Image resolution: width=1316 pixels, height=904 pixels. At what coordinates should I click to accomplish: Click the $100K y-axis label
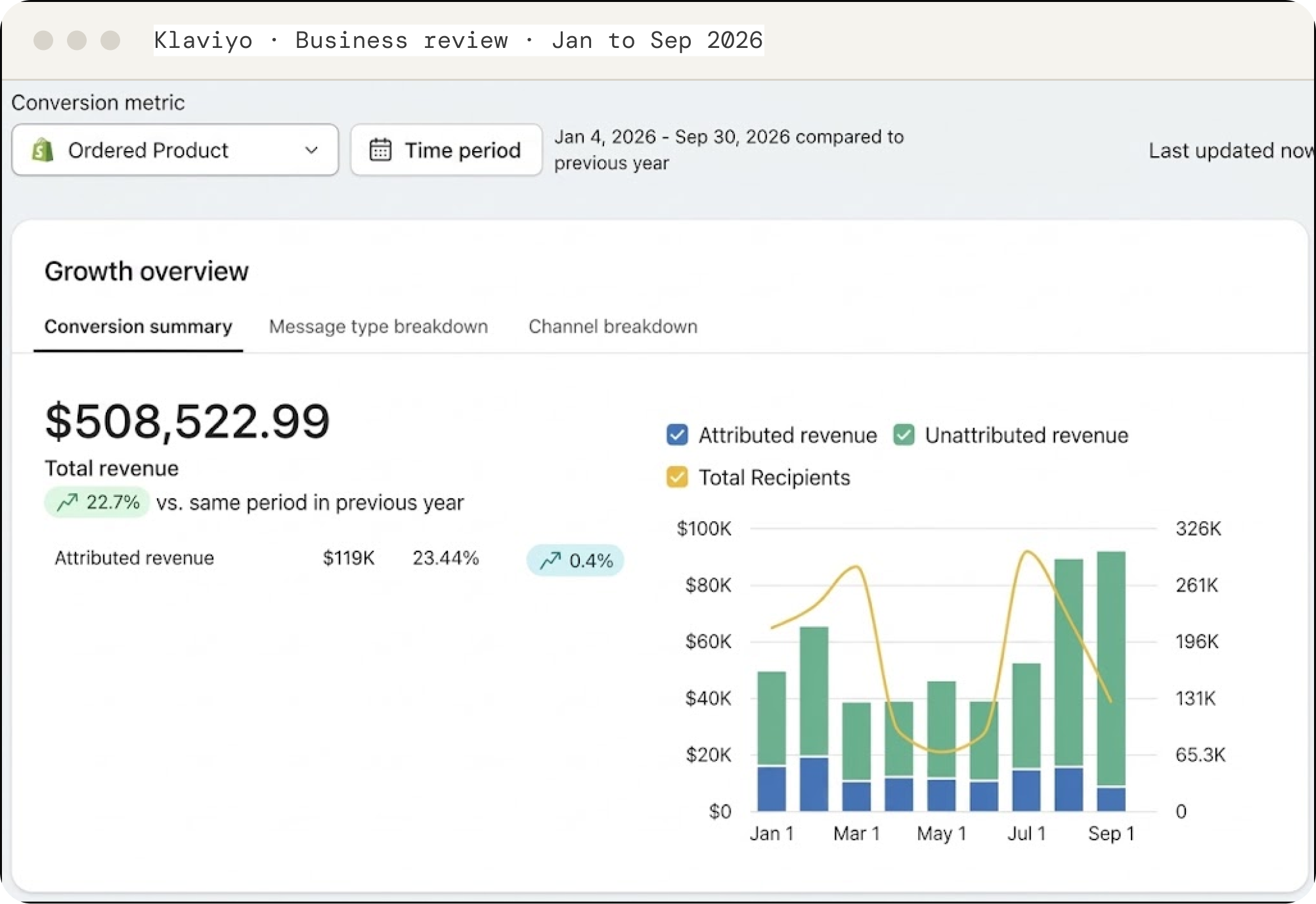point(704,528)
